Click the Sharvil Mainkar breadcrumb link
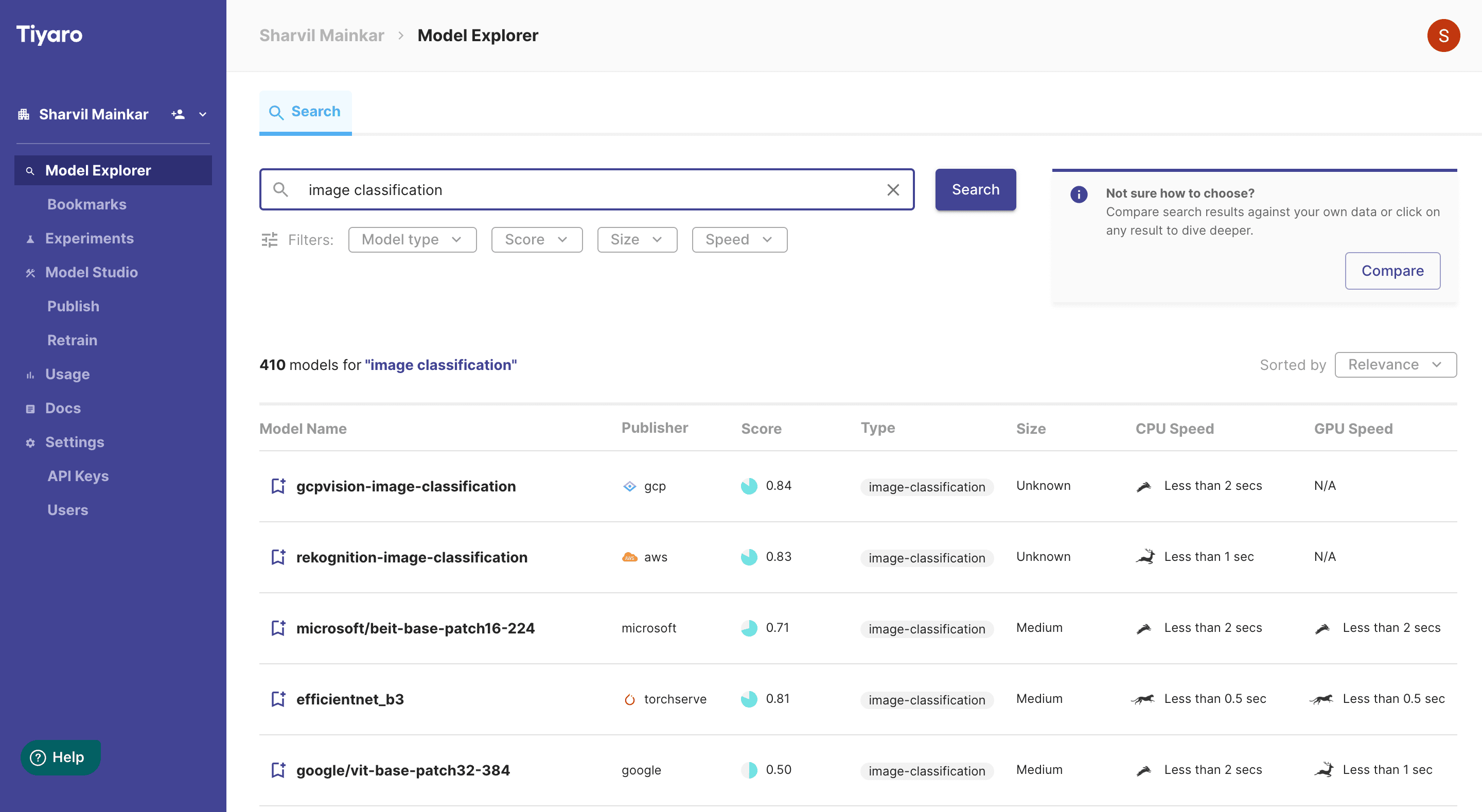The height and width of the screenshot is (812, 1482). pos(322,35)
